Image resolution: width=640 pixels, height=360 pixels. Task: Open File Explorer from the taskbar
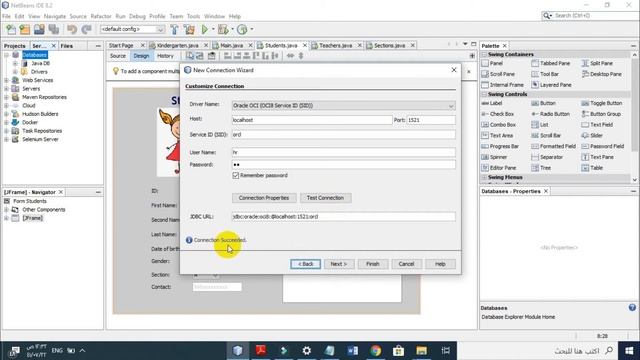click(421, 351)
